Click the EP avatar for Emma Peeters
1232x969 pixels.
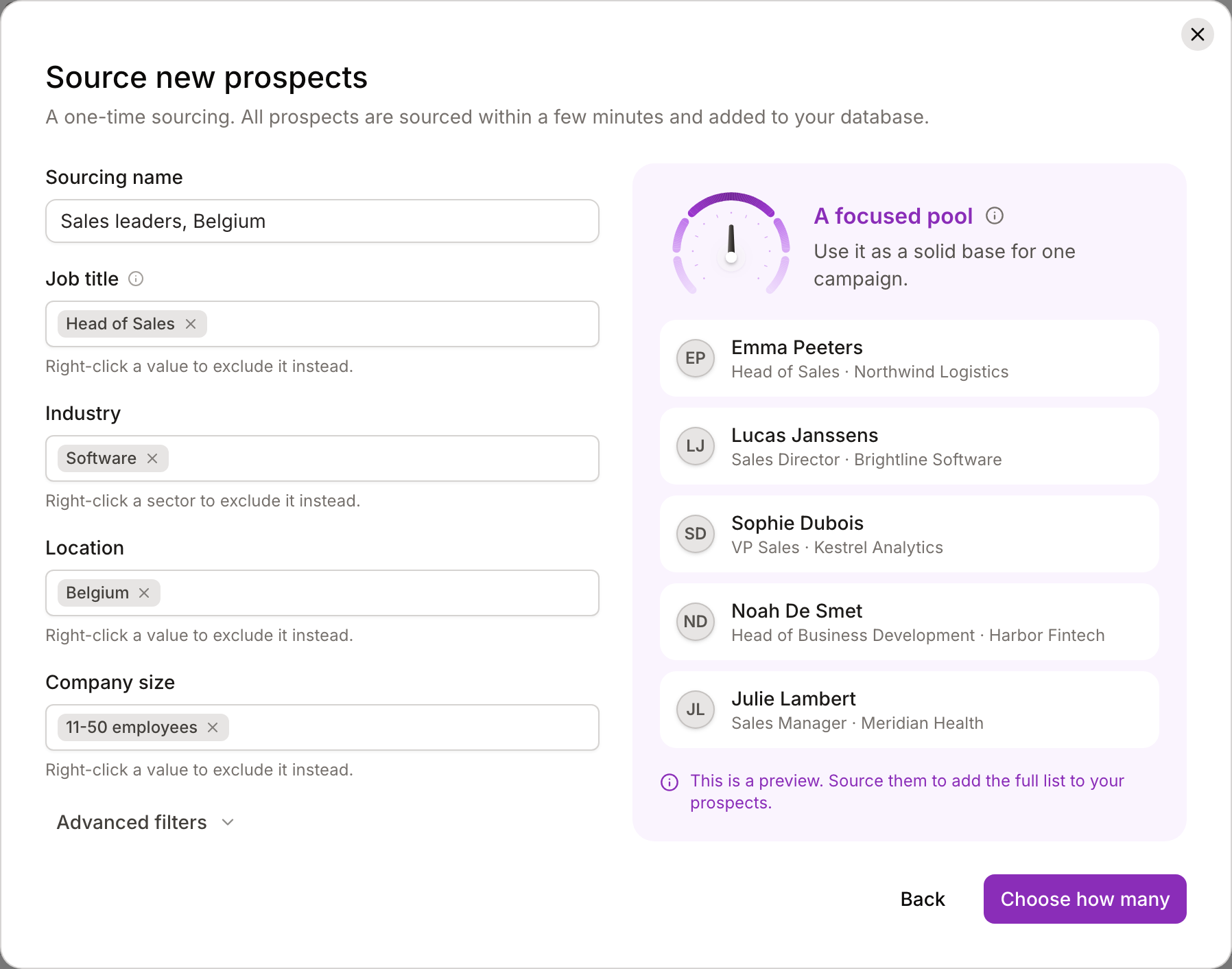coord(696,358)
